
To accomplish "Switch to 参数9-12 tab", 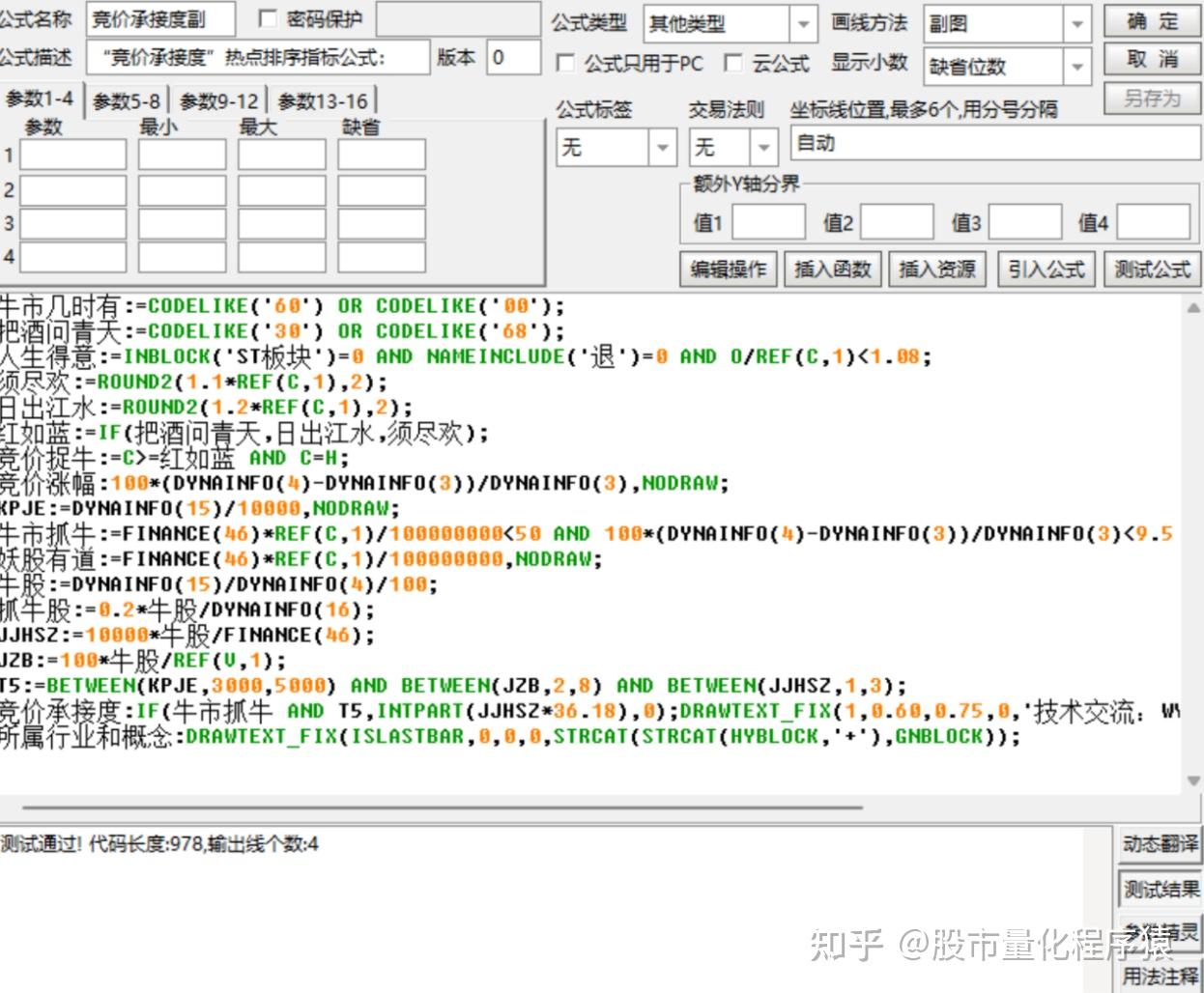I will (218, 100).
